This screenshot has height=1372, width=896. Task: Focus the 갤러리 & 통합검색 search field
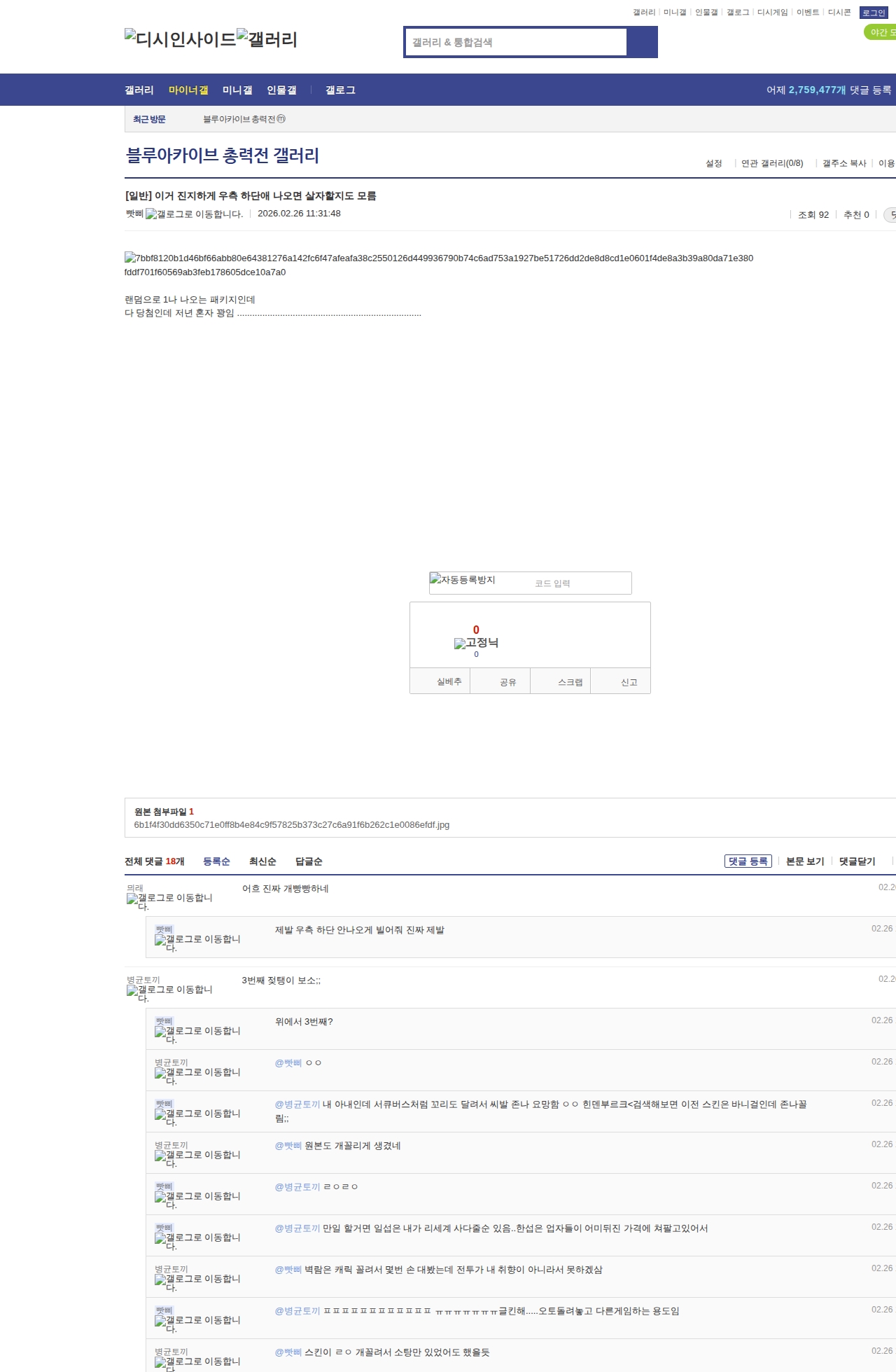(516, 42)
